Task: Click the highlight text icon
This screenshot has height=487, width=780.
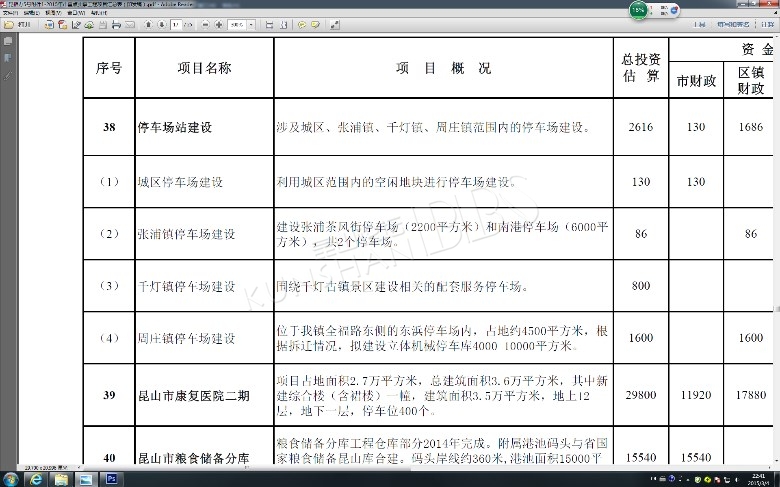Action: [315, 24]
